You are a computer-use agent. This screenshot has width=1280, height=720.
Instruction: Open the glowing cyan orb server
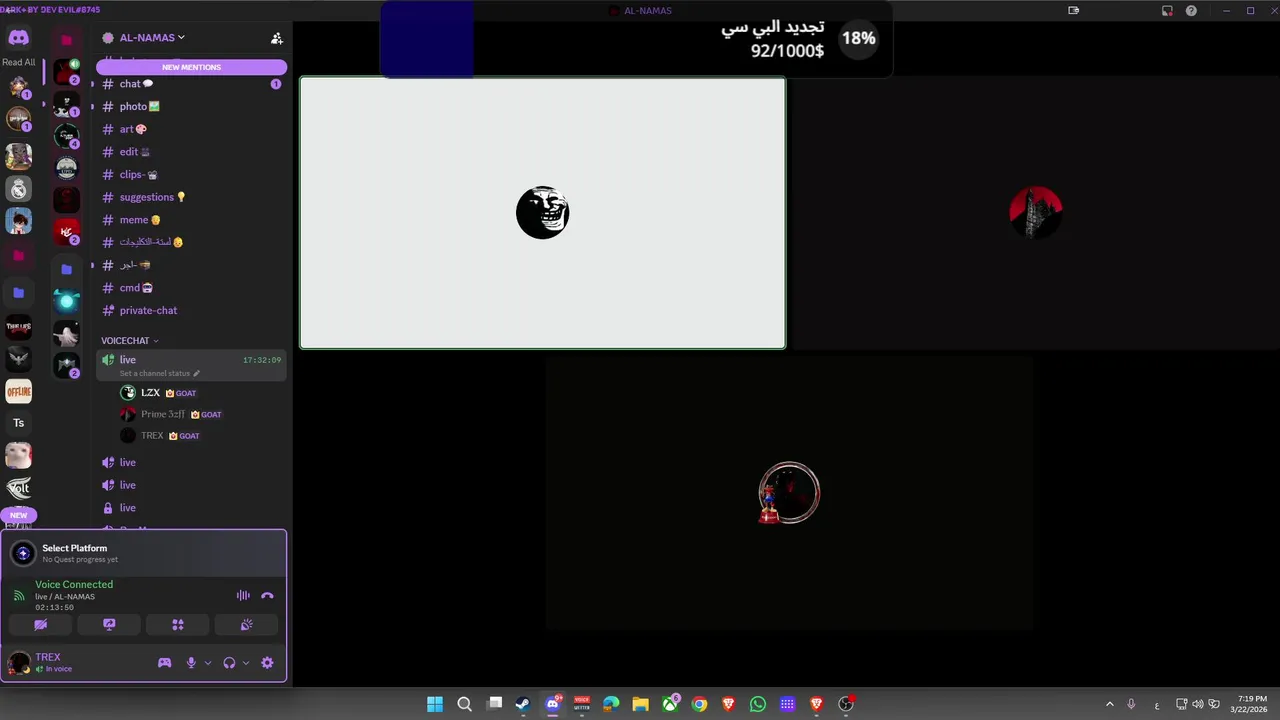click(x=66, y=300)
